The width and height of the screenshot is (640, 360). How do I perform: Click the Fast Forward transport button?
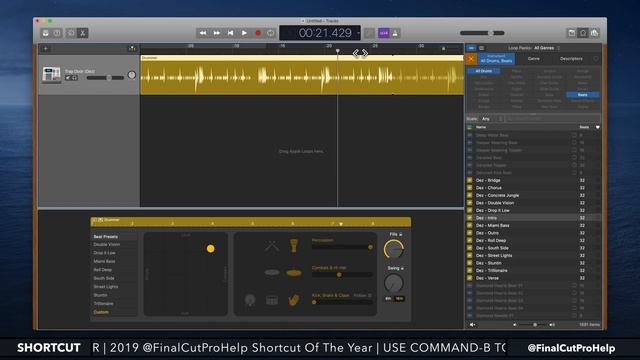pos(217,33)
